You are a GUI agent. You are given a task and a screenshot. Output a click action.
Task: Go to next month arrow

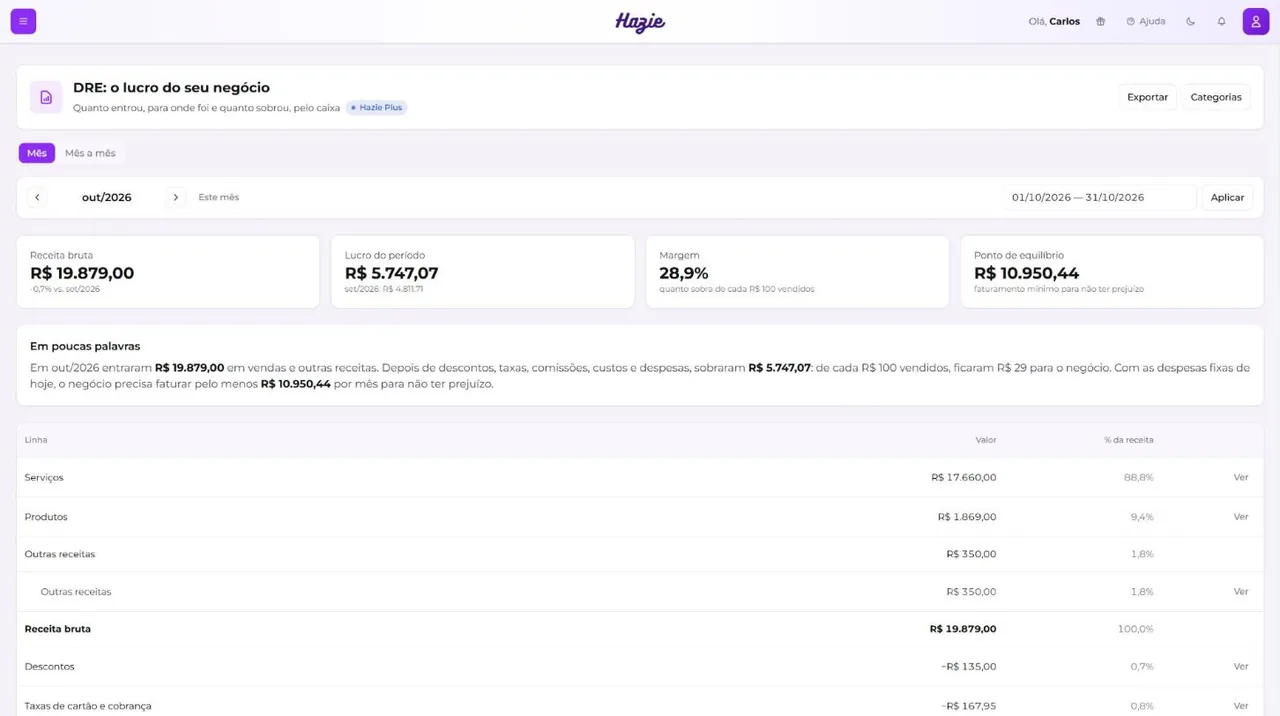coord(176,197)
